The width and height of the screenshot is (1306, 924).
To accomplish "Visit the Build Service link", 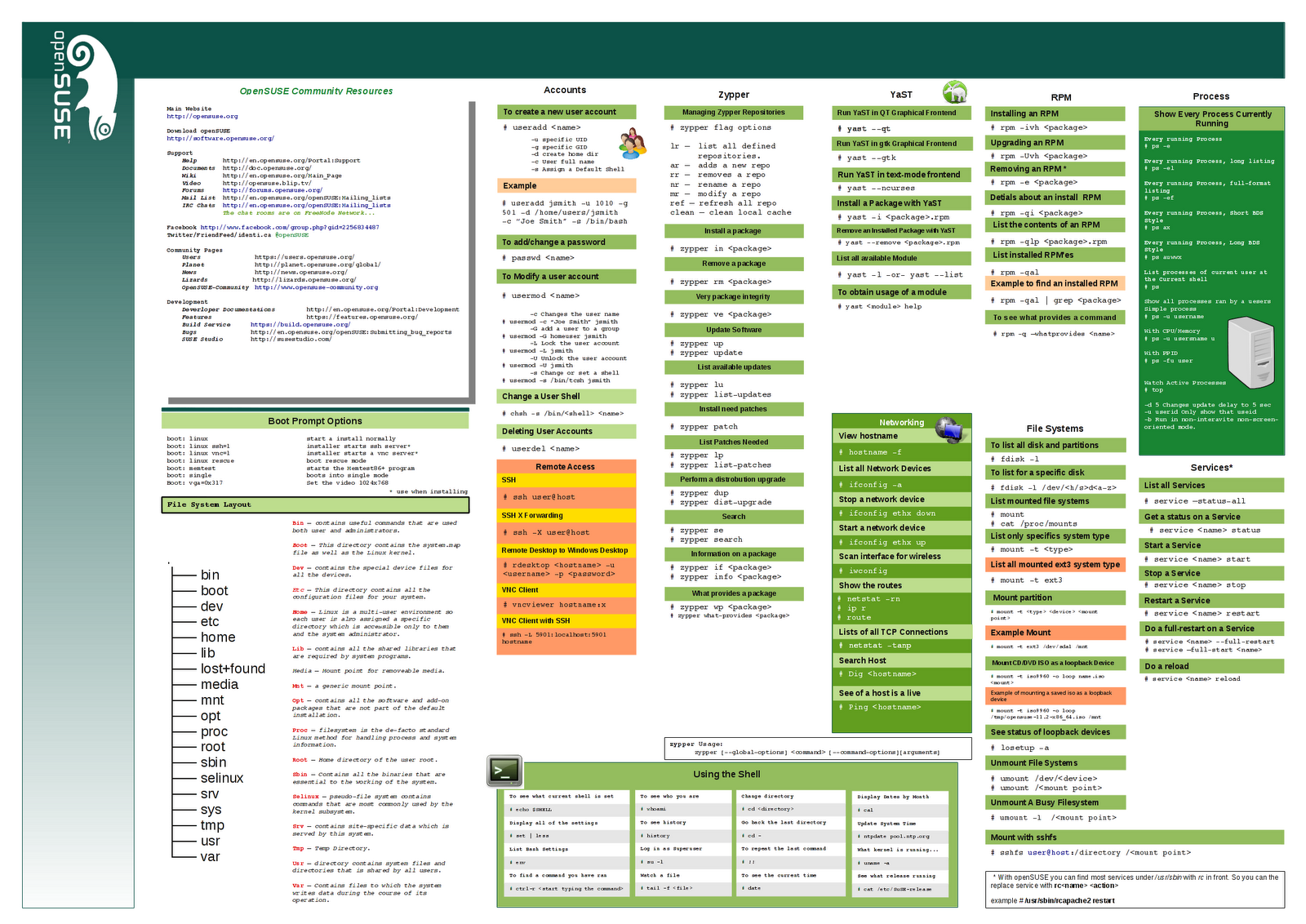I will coord(298,324).
